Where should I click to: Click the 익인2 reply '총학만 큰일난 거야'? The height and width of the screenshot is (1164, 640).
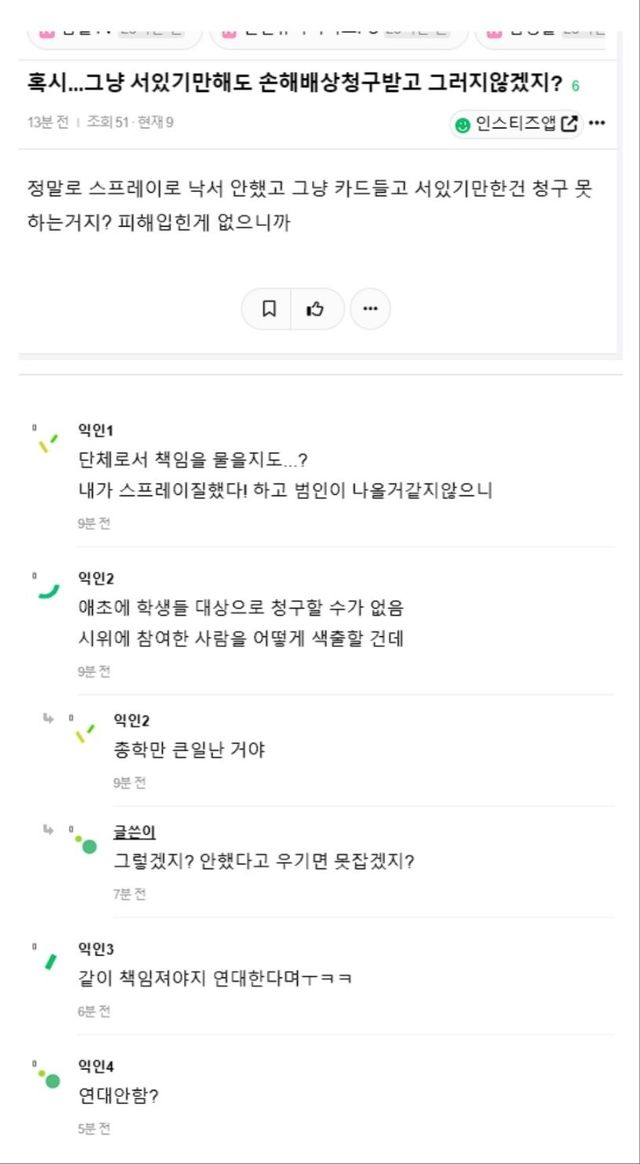click(189, 749)
